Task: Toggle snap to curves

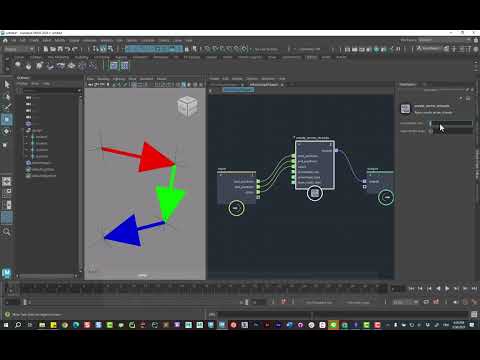Action: 215,49
